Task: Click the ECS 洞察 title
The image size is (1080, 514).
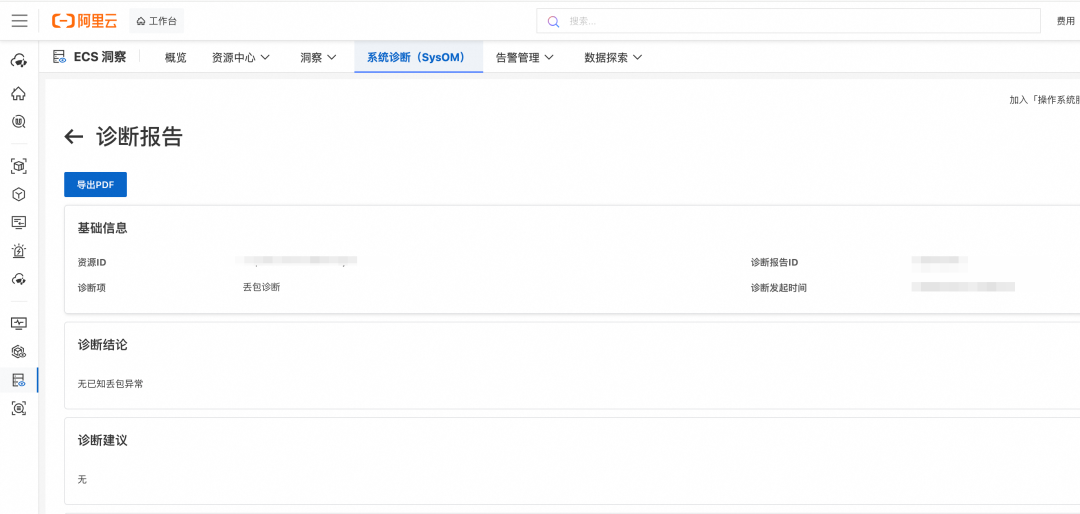Action: pos(100,57)
